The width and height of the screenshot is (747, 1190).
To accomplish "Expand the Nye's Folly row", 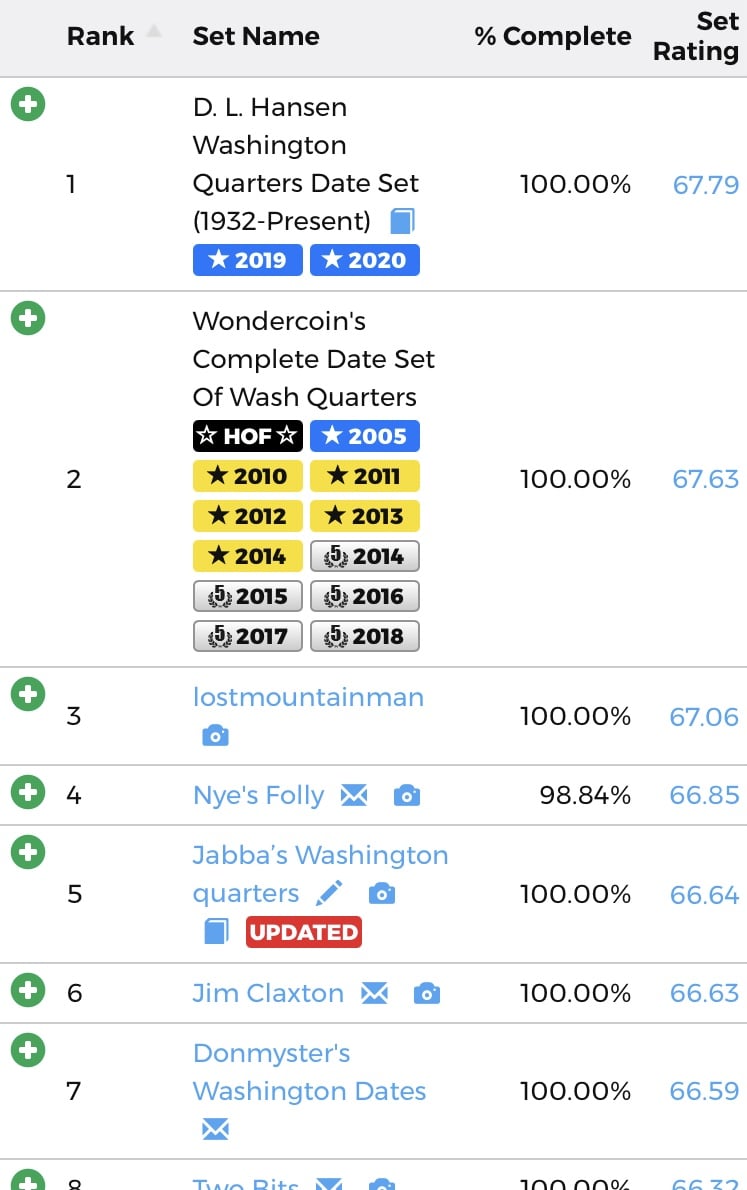I will coord(28,793).
